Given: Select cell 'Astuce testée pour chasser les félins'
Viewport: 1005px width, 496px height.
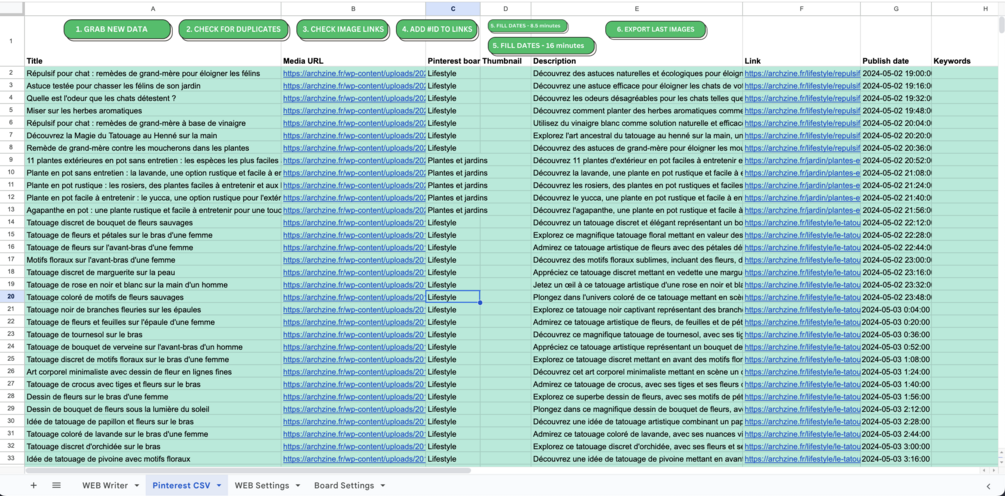Looking at the screenshot, I should 153,86.
